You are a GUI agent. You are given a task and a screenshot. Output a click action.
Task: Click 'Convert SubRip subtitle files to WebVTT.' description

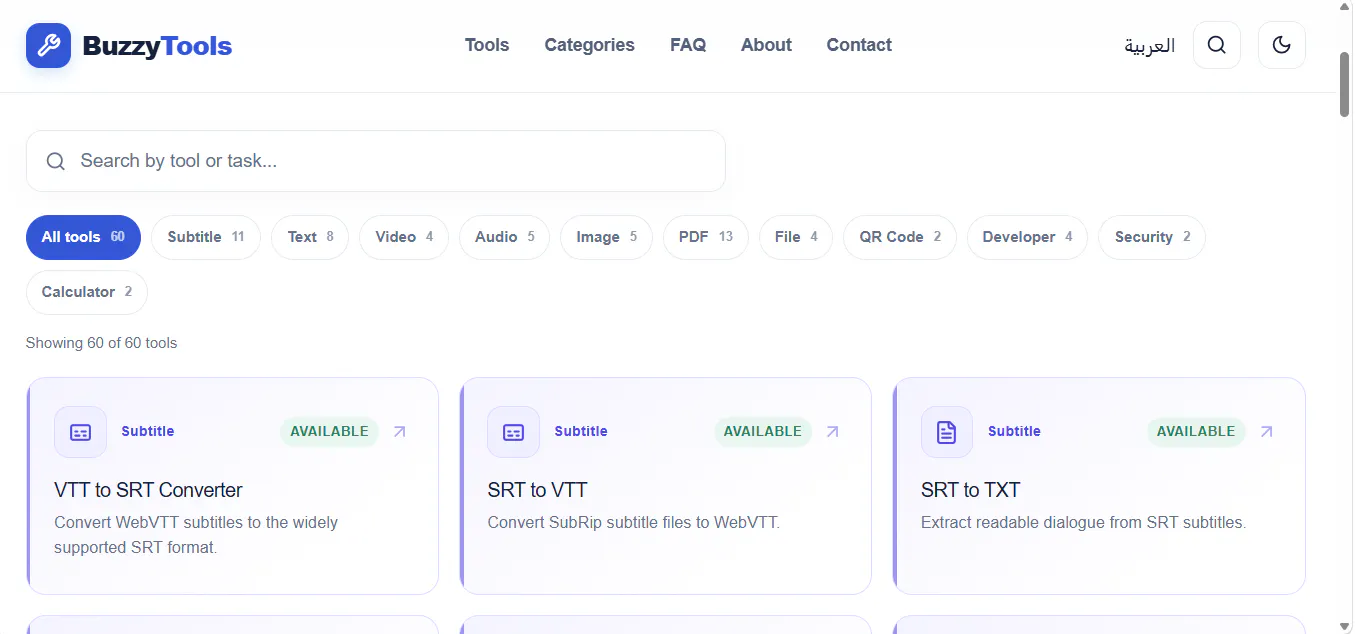633,522
